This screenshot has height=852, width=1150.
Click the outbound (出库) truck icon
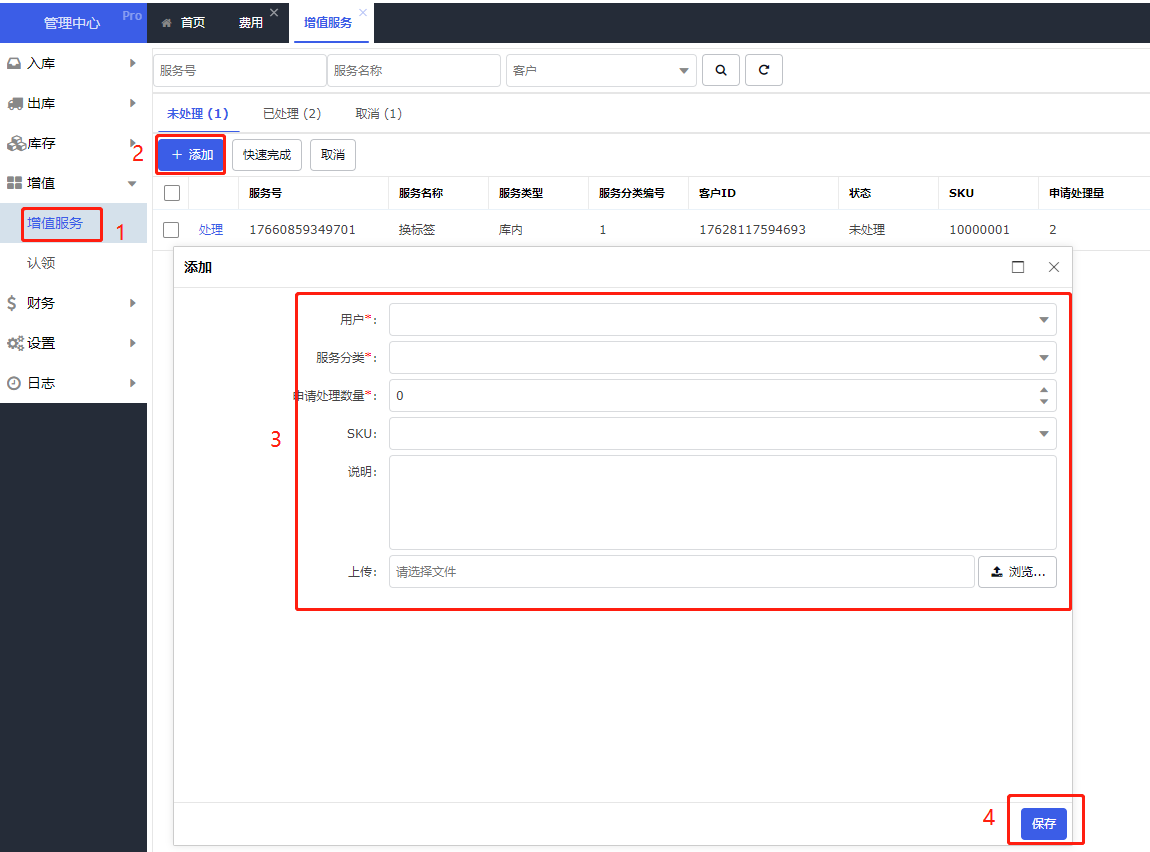coord(15,103)
